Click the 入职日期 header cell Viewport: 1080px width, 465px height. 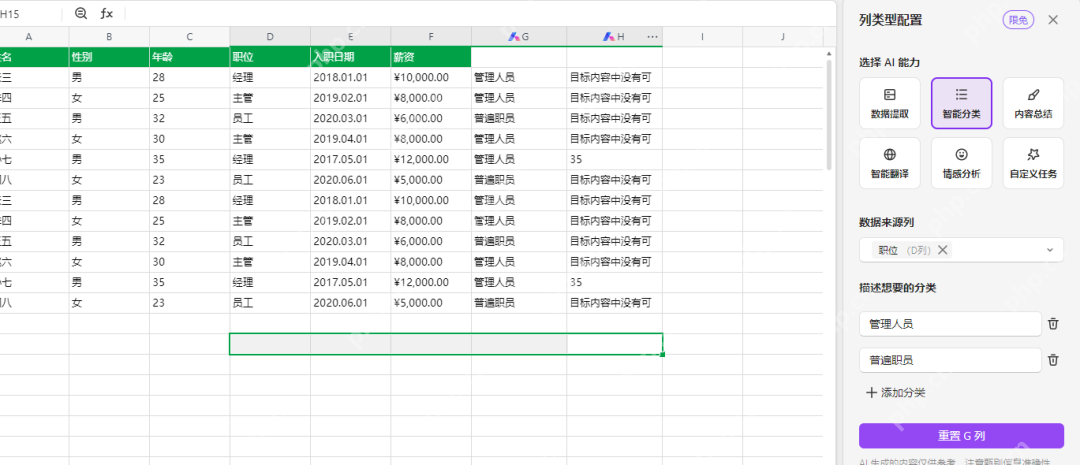351,57
